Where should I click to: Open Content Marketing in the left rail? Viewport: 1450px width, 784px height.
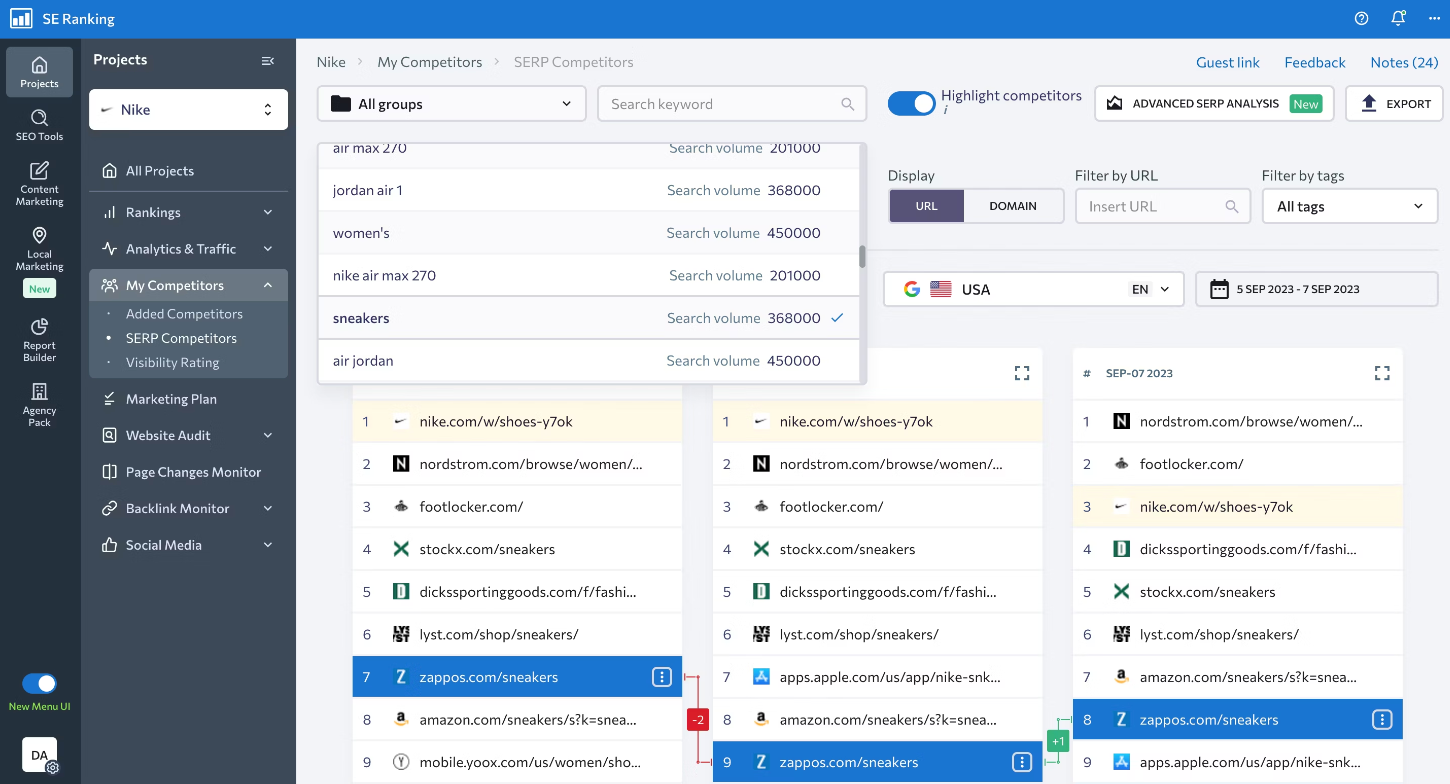[39, 183]
